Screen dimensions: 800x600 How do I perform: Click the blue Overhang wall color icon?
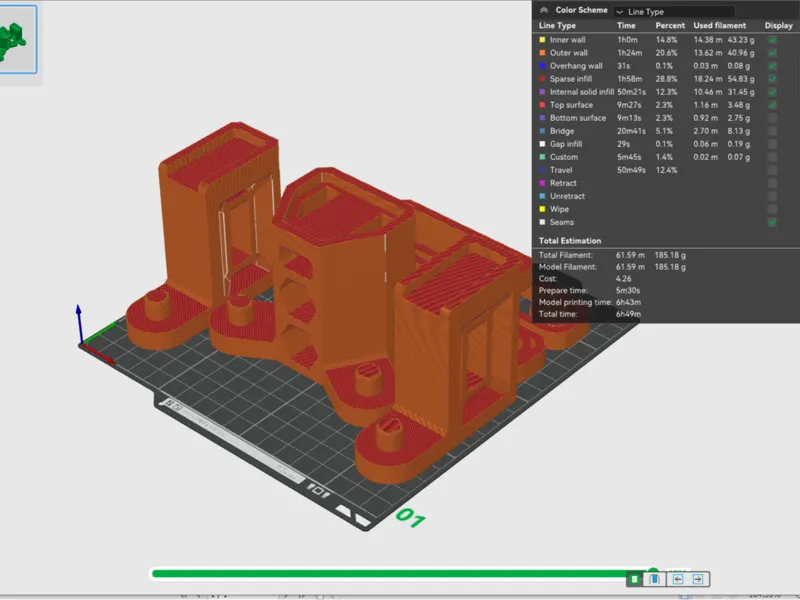click(542, 66)
